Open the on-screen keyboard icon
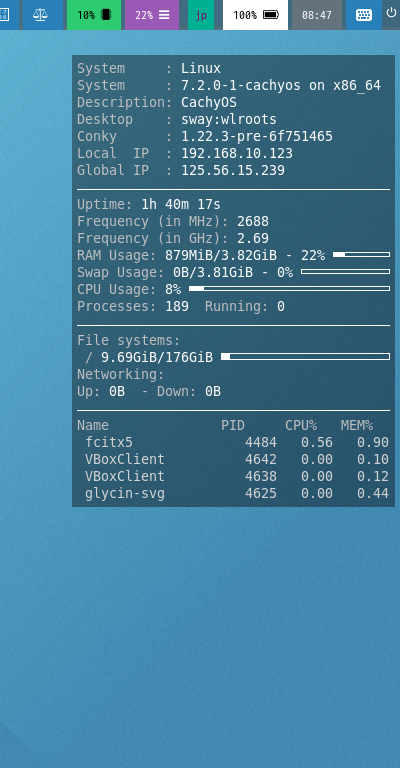The width and height of the screenshot is (400, 768). pos(364,15)
